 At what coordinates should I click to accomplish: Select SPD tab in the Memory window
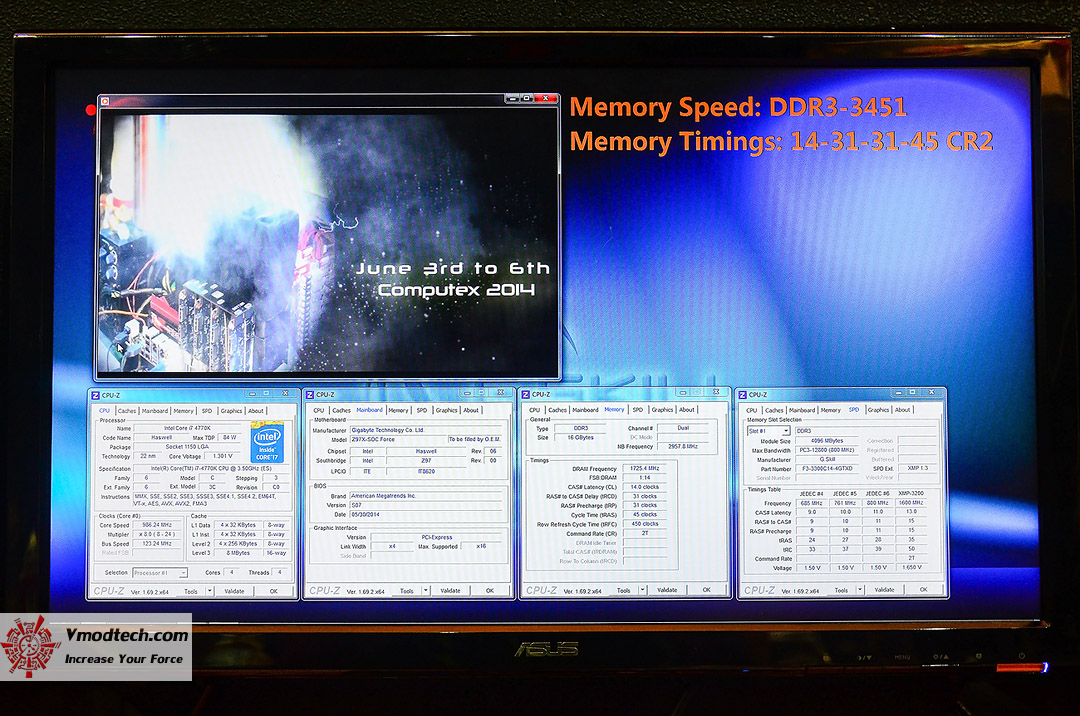tap(638, 410)
